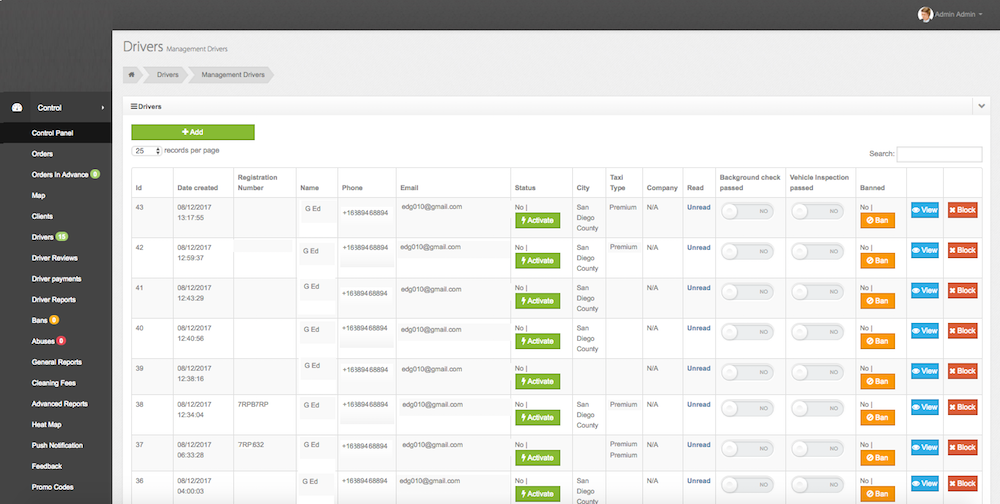
Task: Open Map in sidebar
Action: click(x=38, y=195)
